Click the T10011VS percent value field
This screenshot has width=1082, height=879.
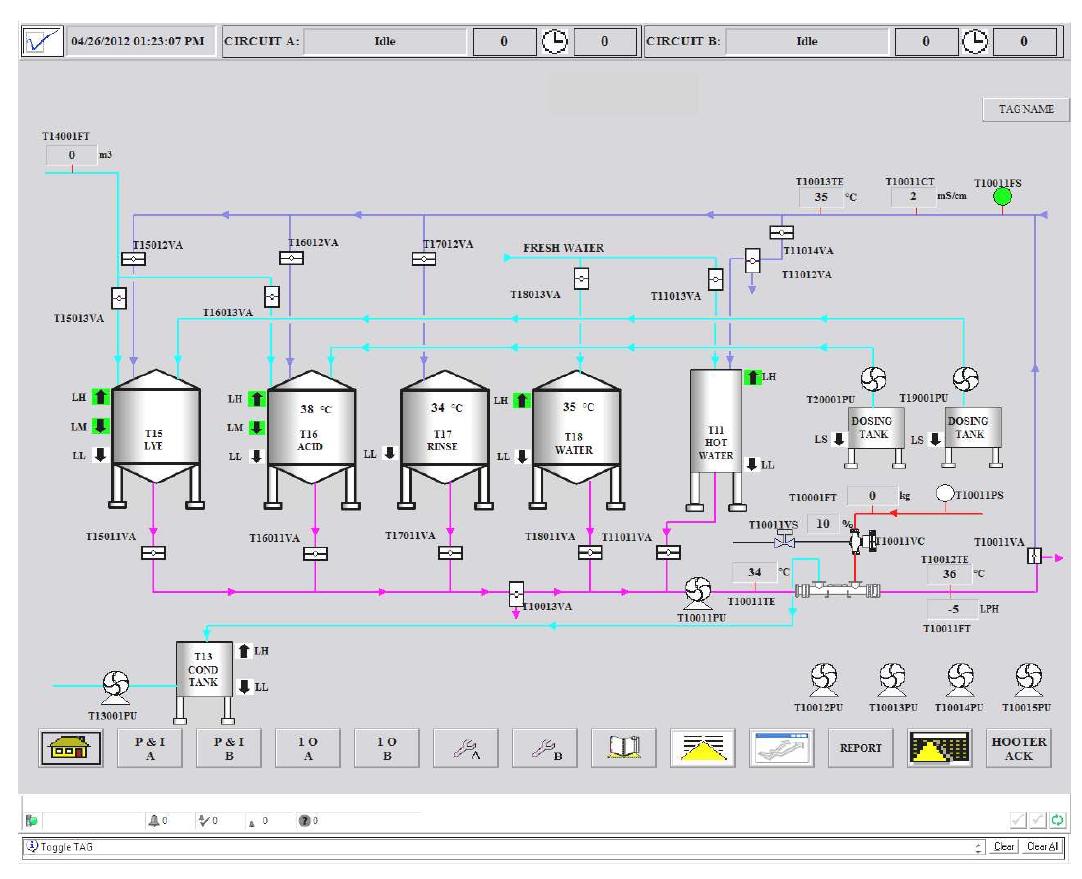tap(823, 524)
